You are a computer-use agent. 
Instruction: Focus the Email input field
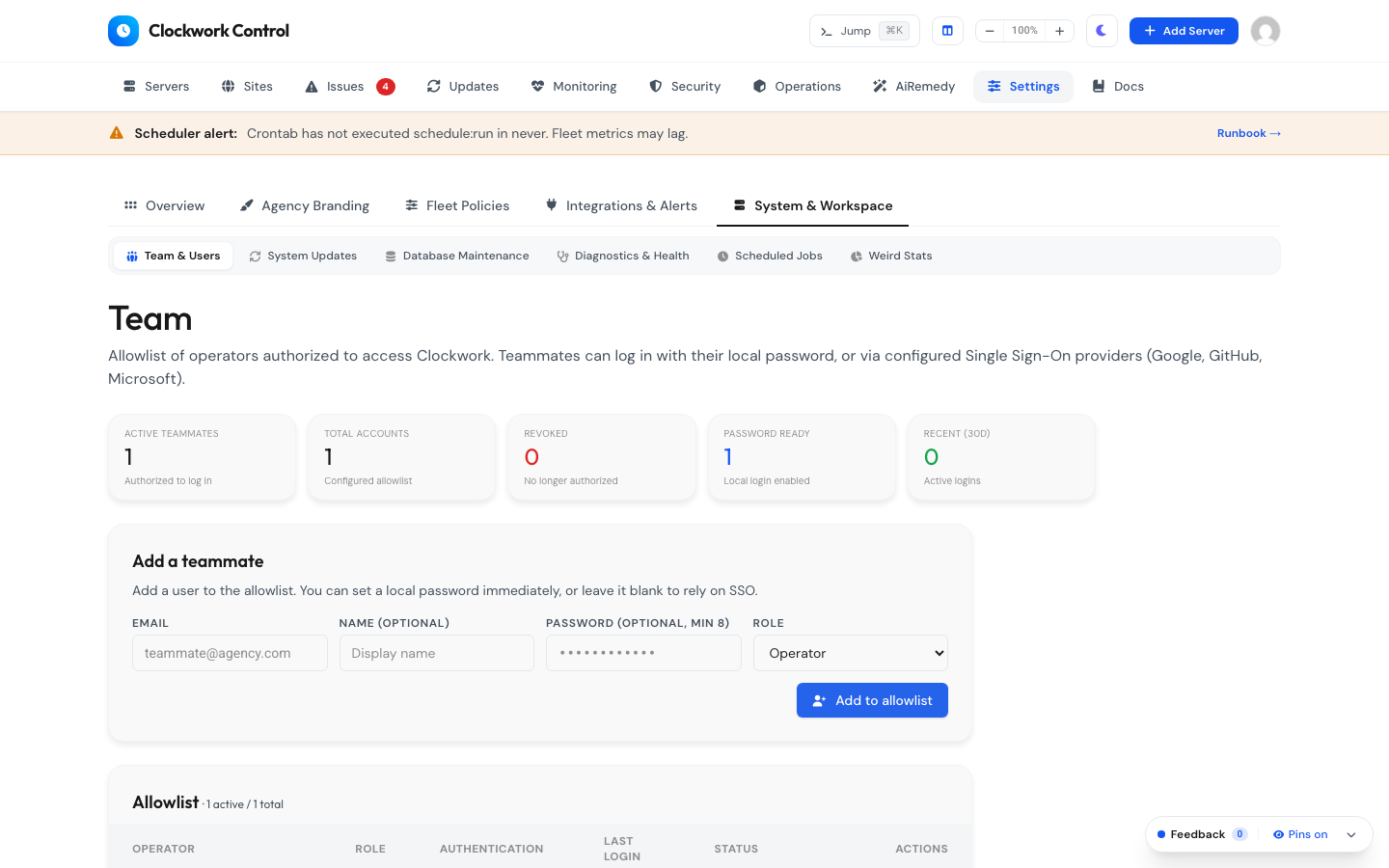pos(230,653)
